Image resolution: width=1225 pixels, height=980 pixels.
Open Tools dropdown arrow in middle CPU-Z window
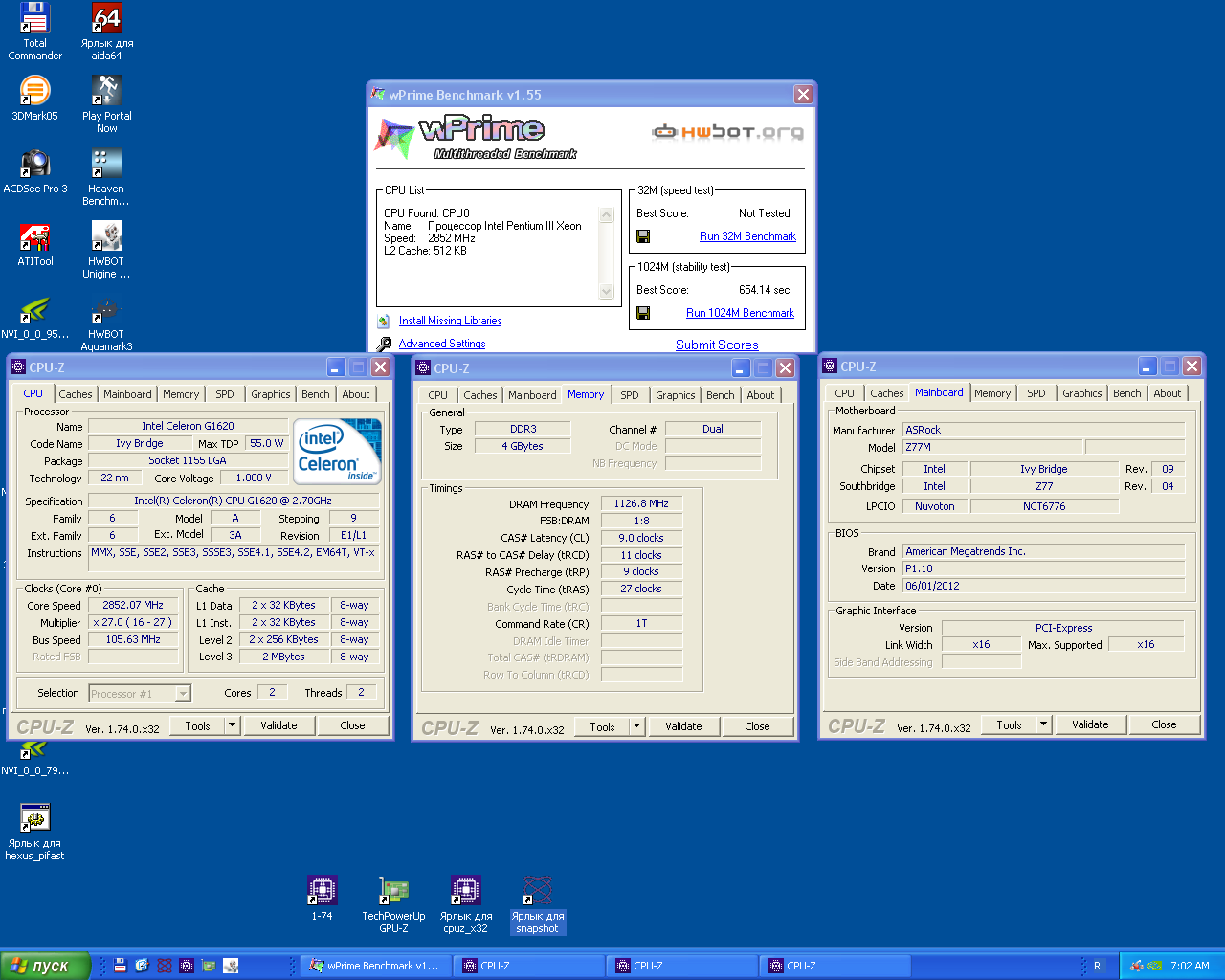click(x=636, y=726)
